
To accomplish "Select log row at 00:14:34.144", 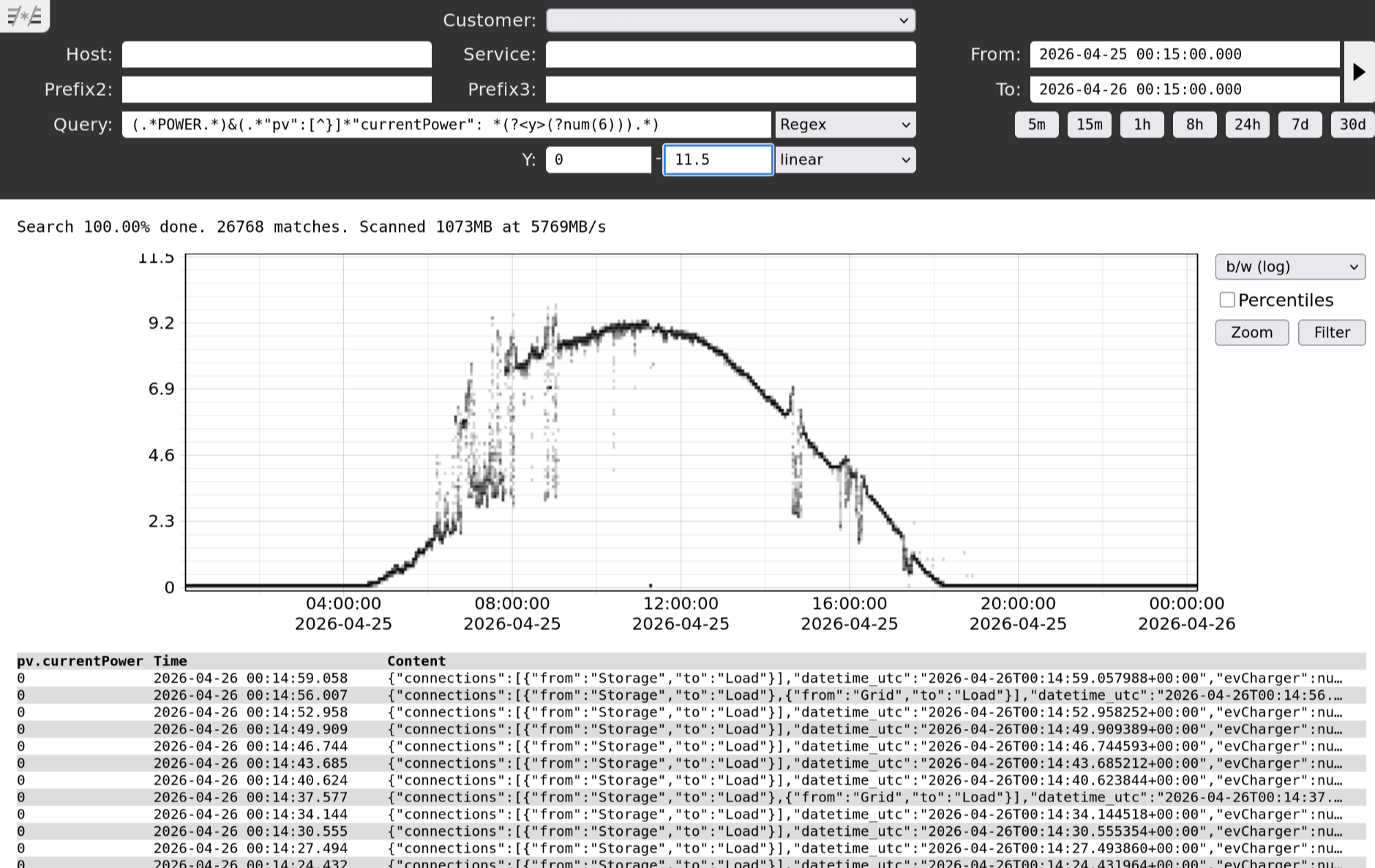I will 691,815.
